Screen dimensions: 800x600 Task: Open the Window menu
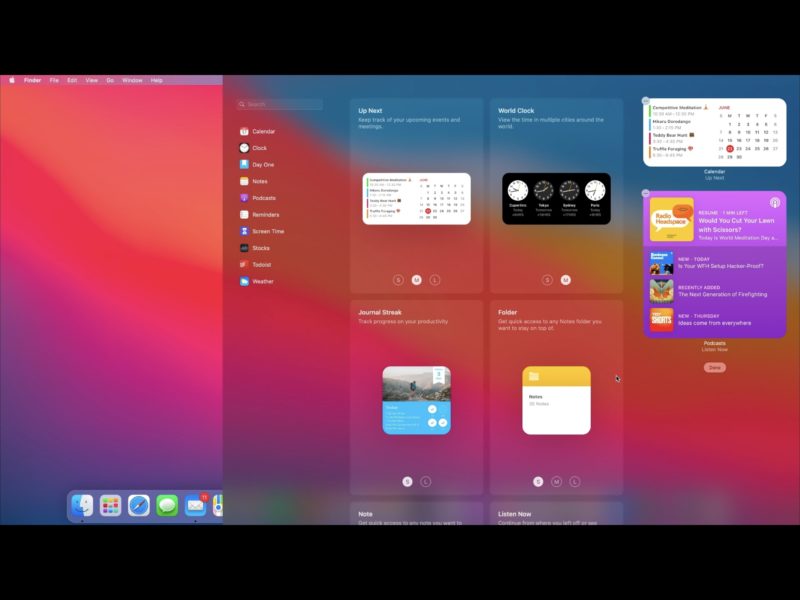[132, 80]
